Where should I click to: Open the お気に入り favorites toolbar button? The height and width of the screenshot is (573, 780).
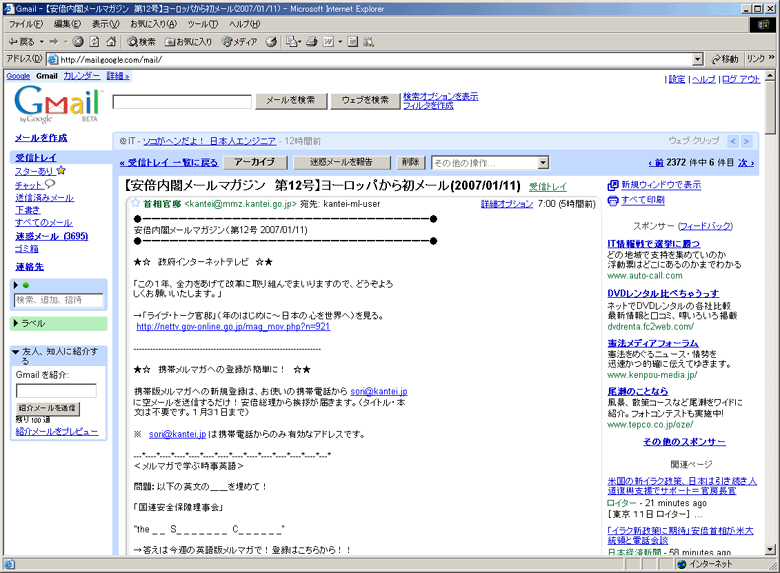(x=189, y=42)
